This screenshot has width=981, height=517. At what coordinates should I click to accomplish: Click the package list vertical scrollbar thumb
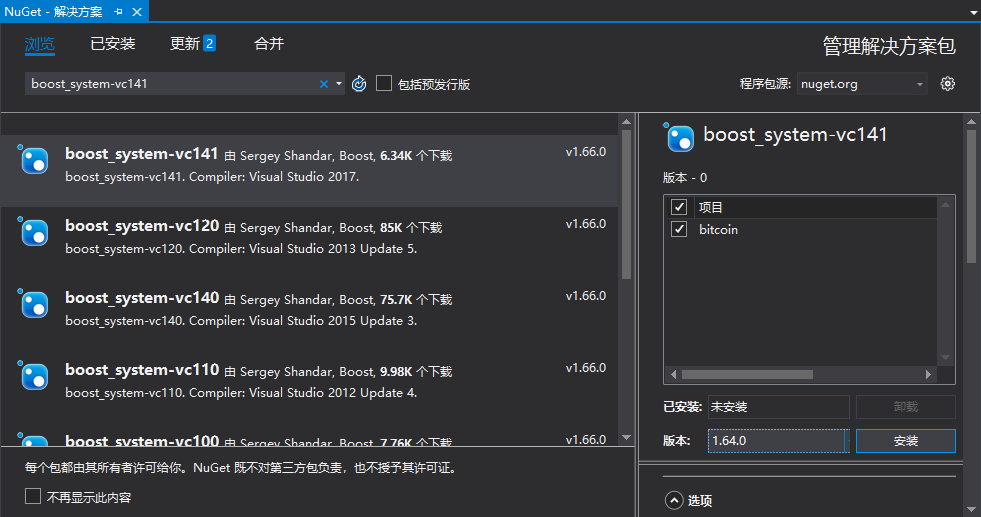pos(626,204)
